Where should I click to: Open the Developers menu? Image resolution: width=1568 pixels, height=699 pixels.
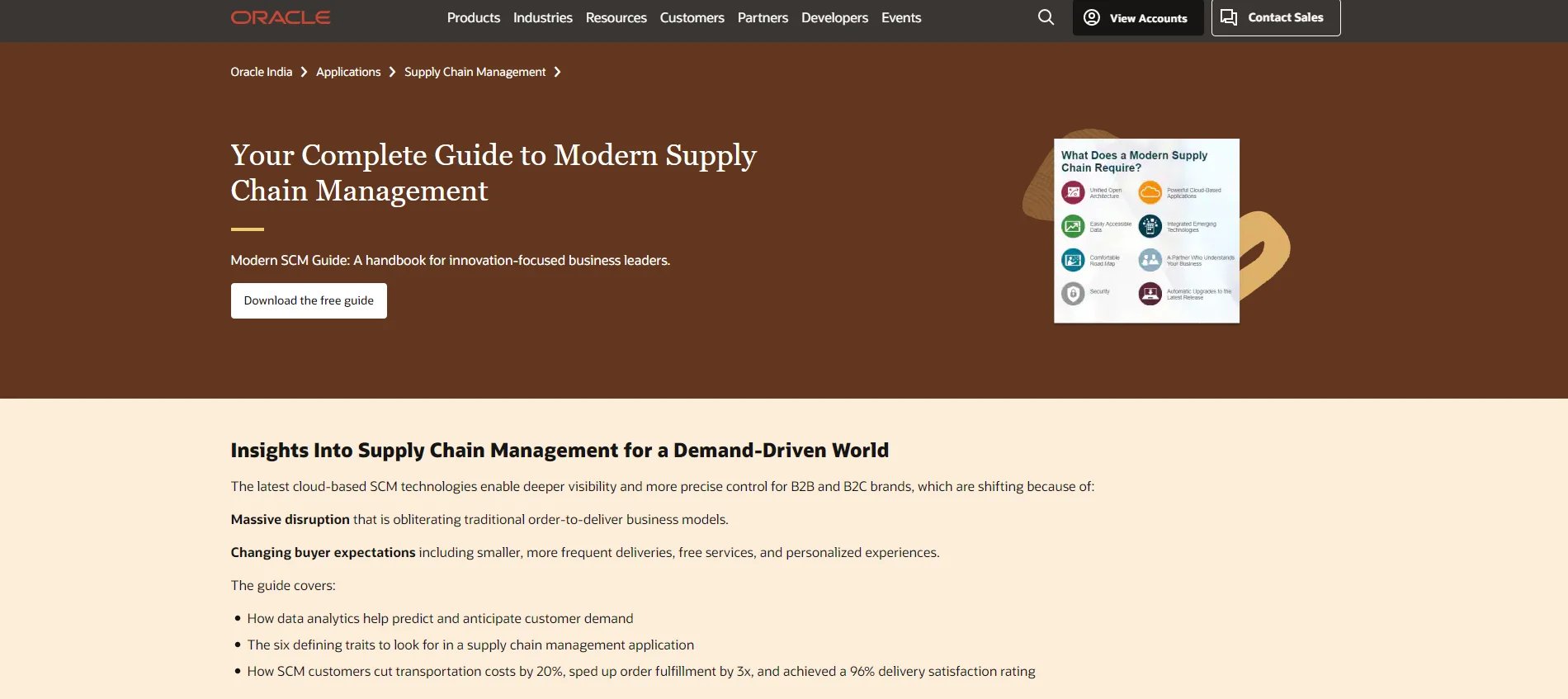point(834,17)
